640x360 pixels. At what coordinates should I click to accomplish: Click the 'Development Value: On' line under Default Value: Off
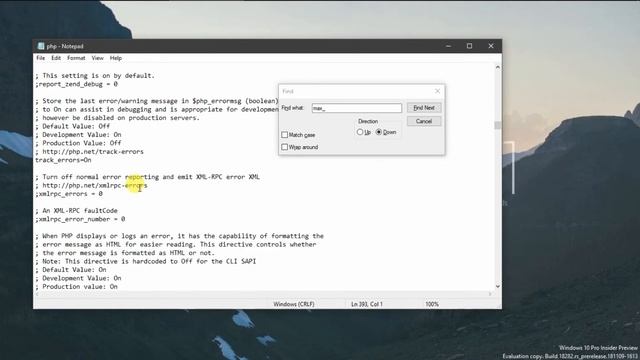pos(78,135)
